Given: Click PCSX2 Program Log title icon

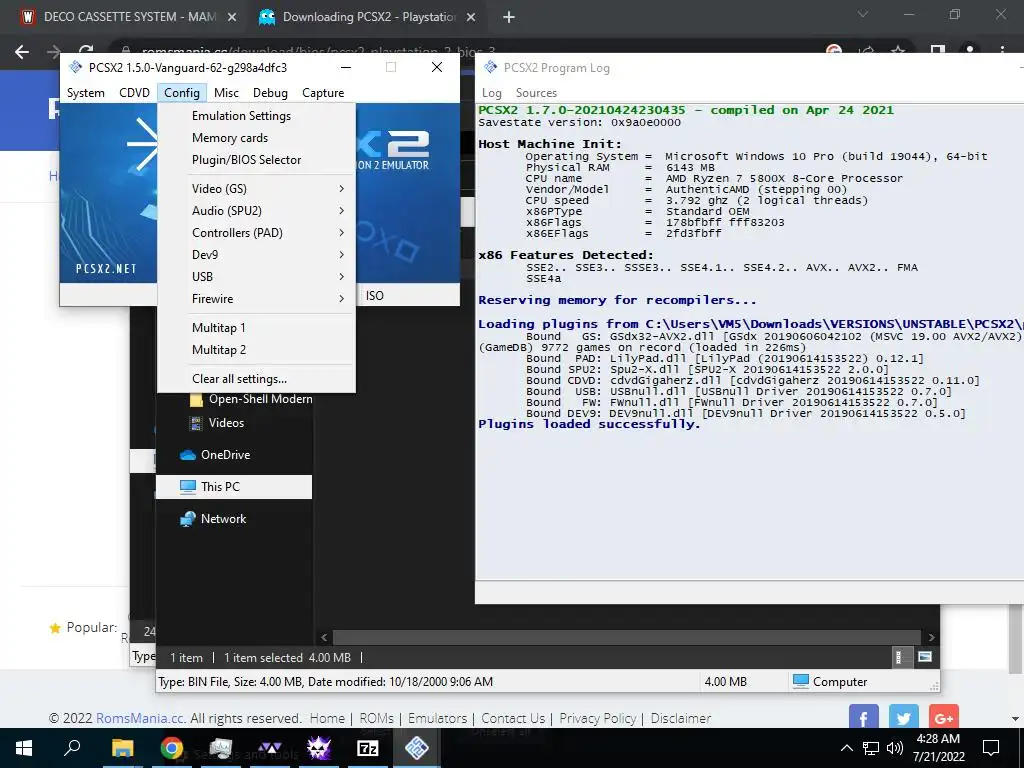Looking at the screenshot, I should pyautogui.click(x=490, y=67).
